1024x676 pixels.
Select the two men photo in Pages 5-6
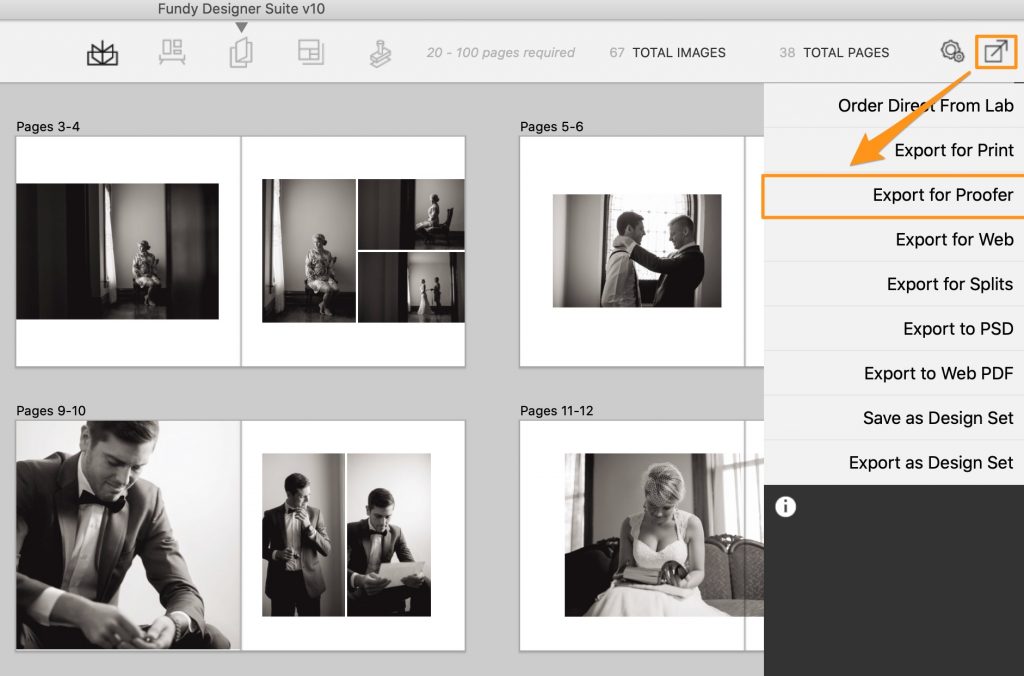click(x=637, y=251)
